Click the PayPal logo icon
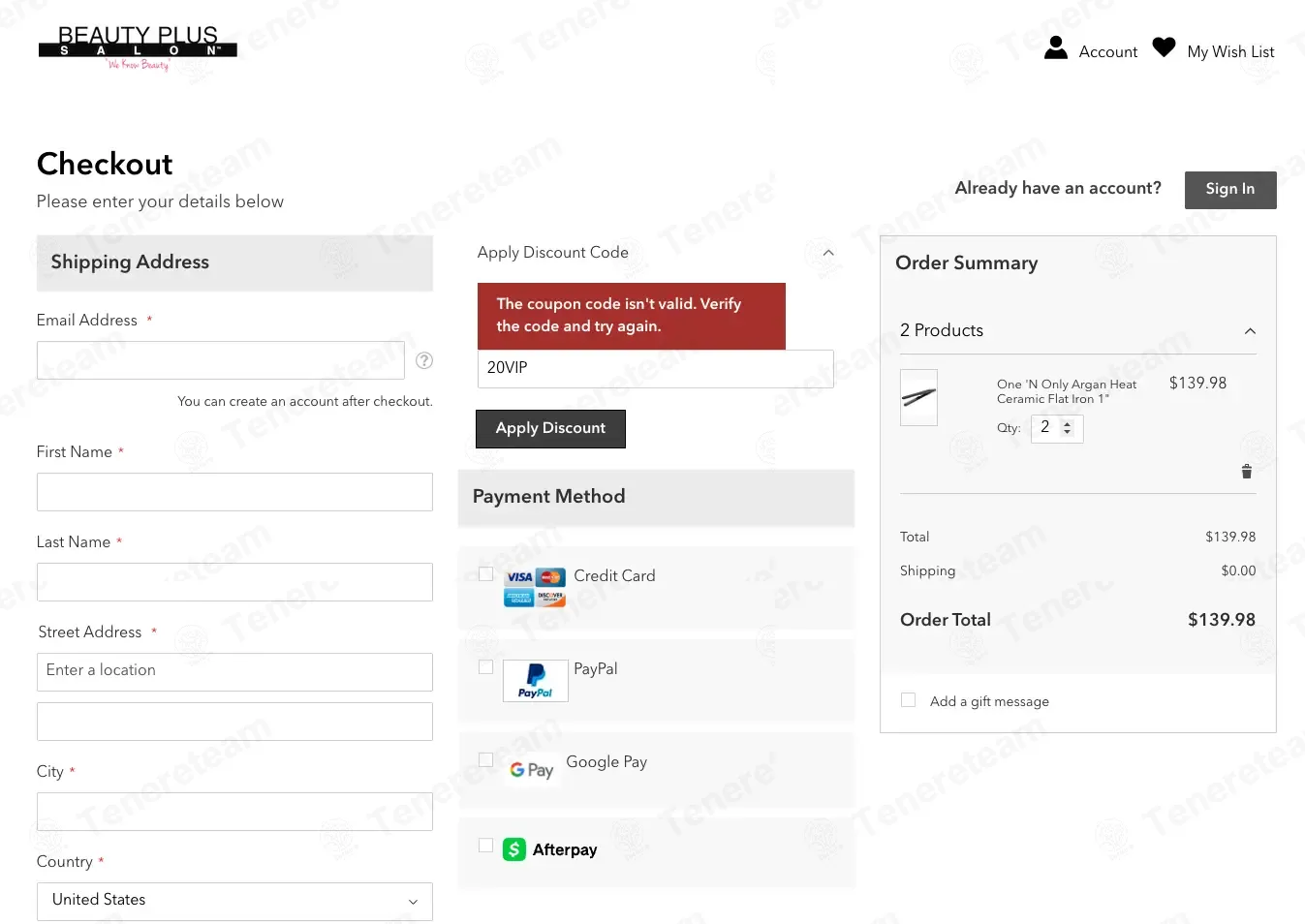The width and height of the screenshot is (1305, 924). 536,681
